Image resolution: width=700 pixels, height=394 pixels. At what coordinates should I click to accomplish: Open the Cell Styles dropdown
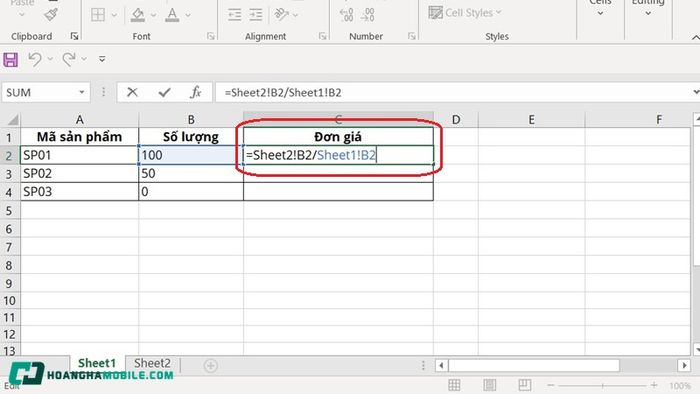(x=465, y=12)
